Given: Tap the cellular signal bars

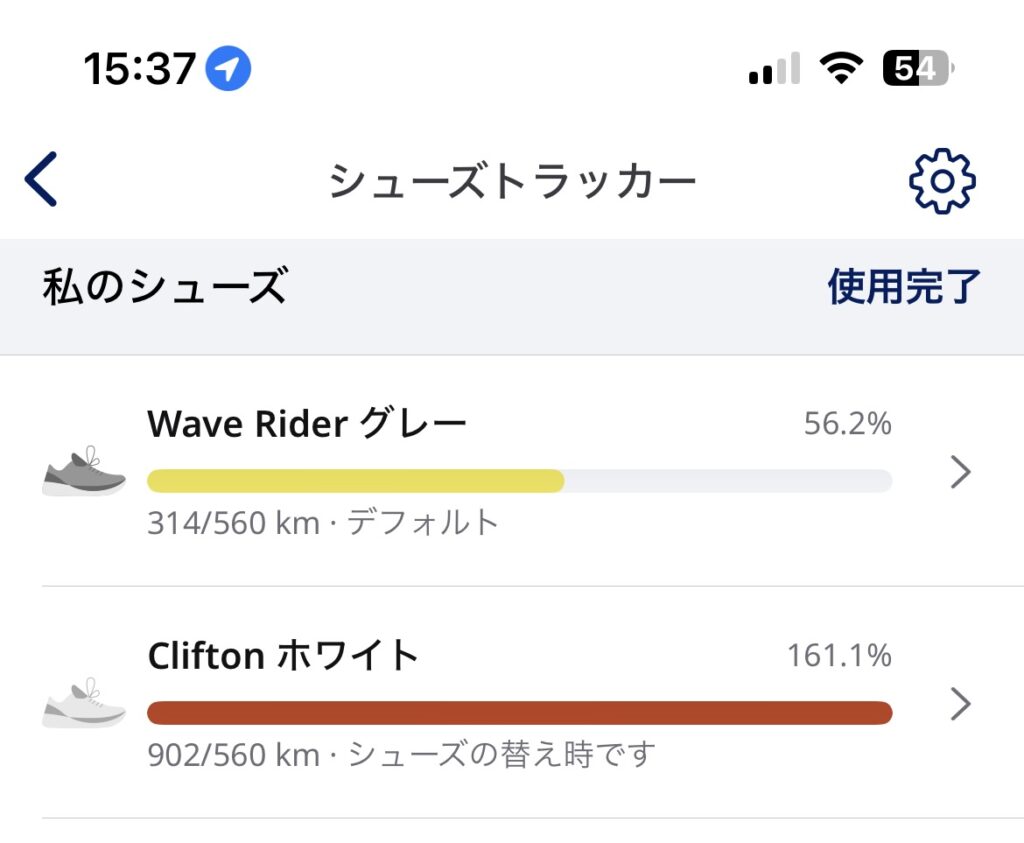Looking at the screenshot, I should point(774,69).
